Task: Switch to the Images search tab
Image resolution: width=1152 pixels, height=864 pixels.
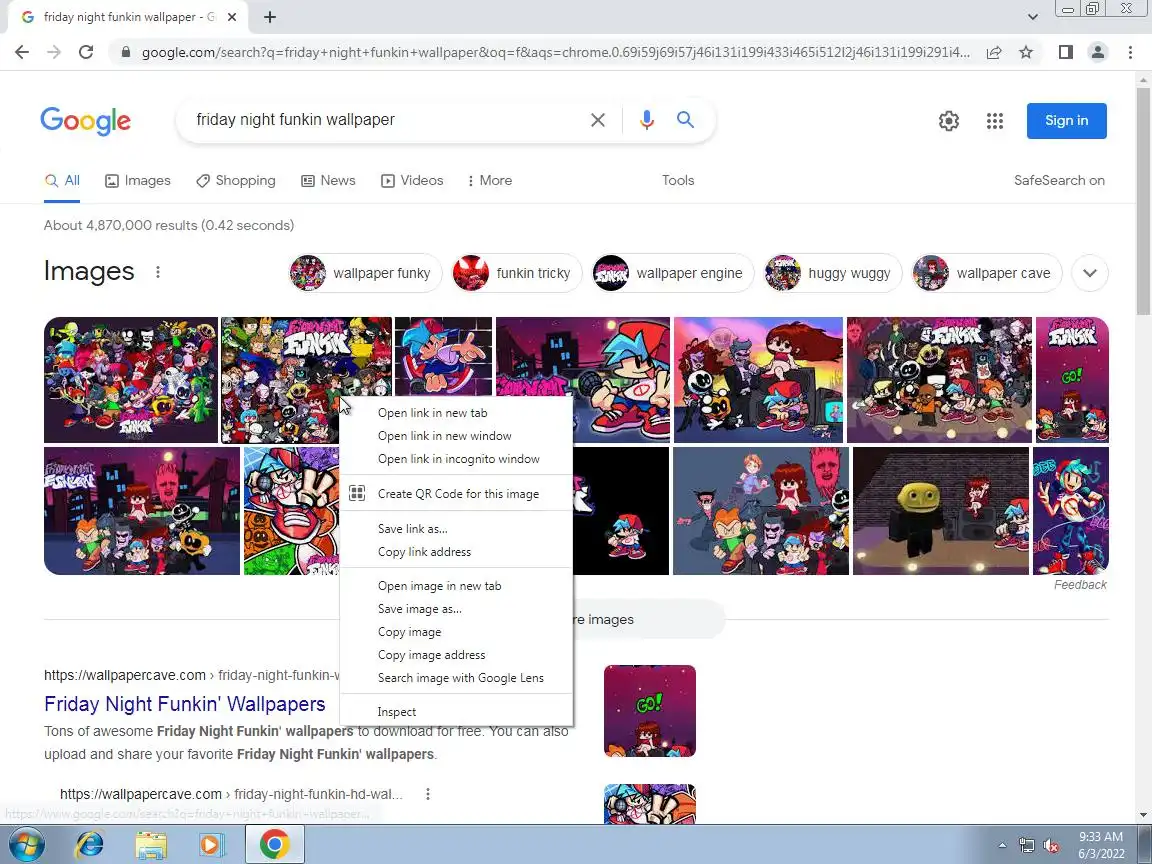Action: point(137,181)
